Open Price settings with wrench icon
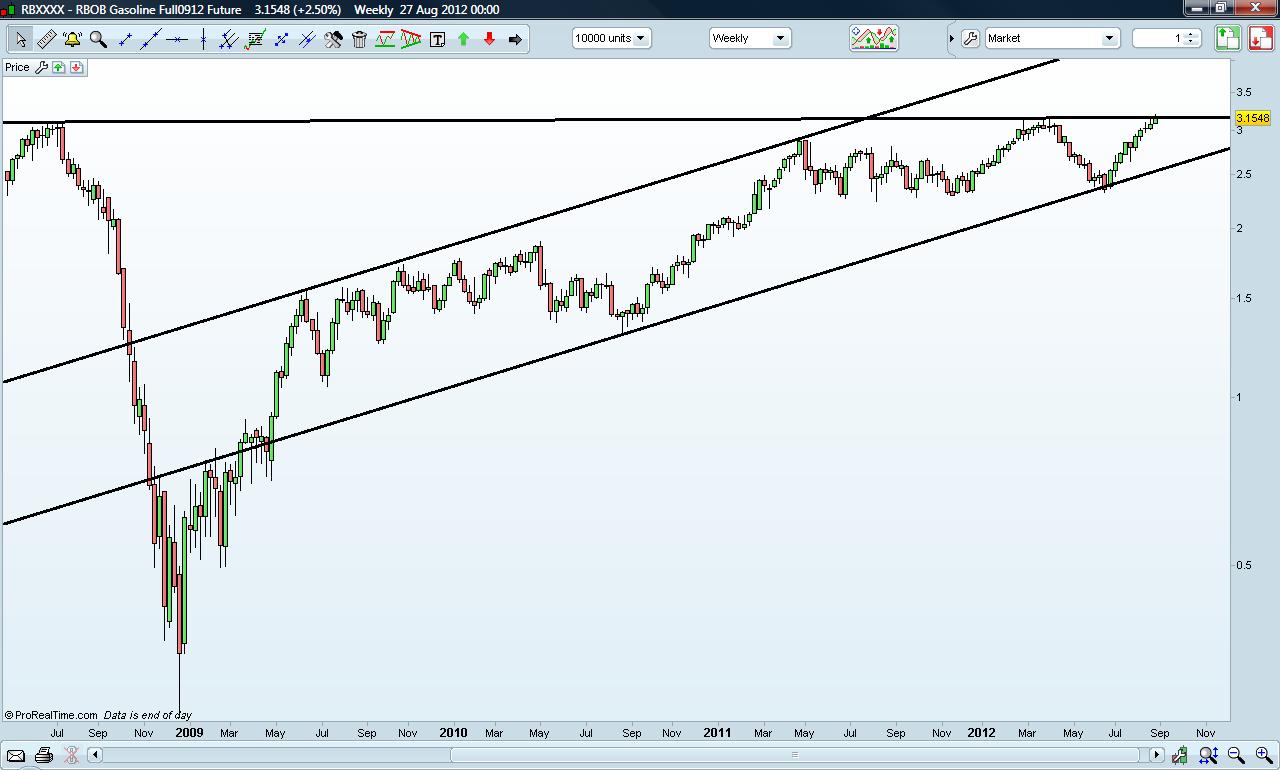 pyautogui.click(x=41, y=67)
